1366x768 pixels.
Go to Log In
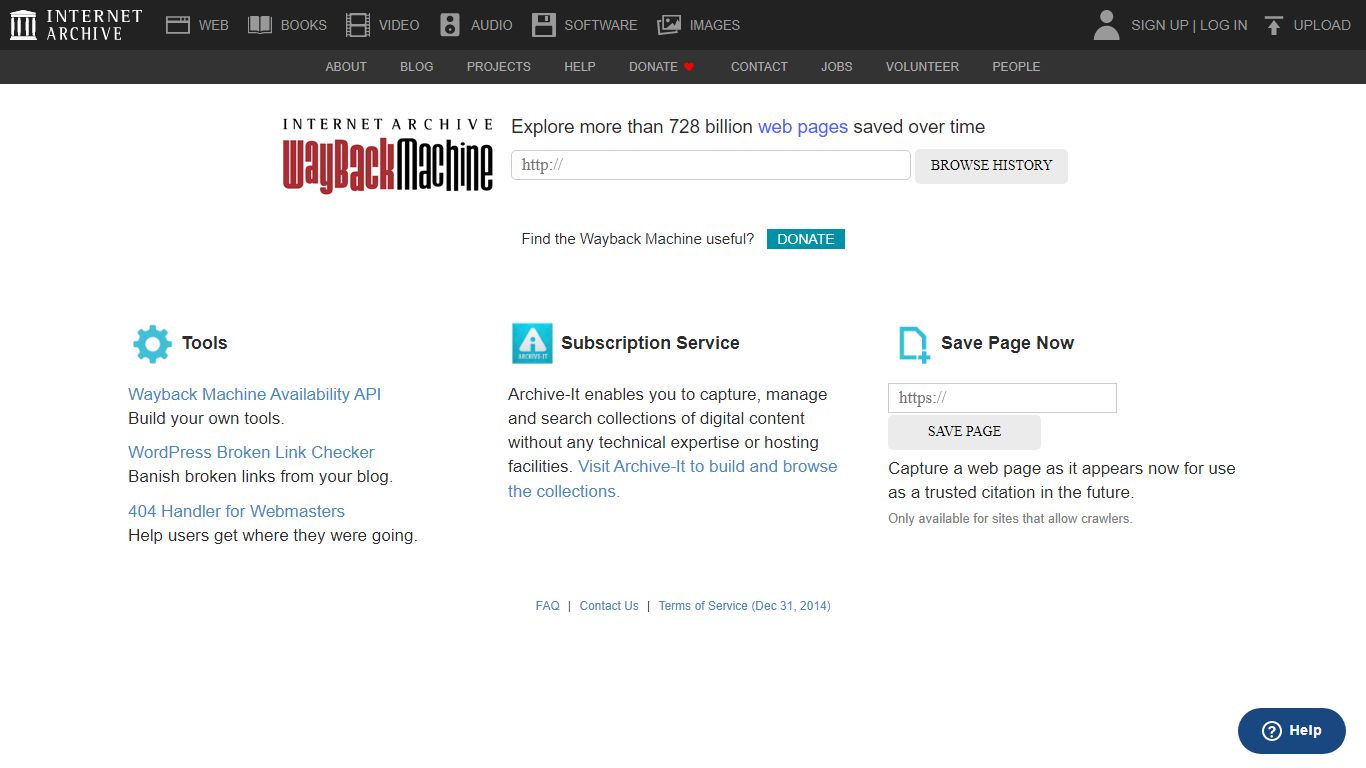1223,25
